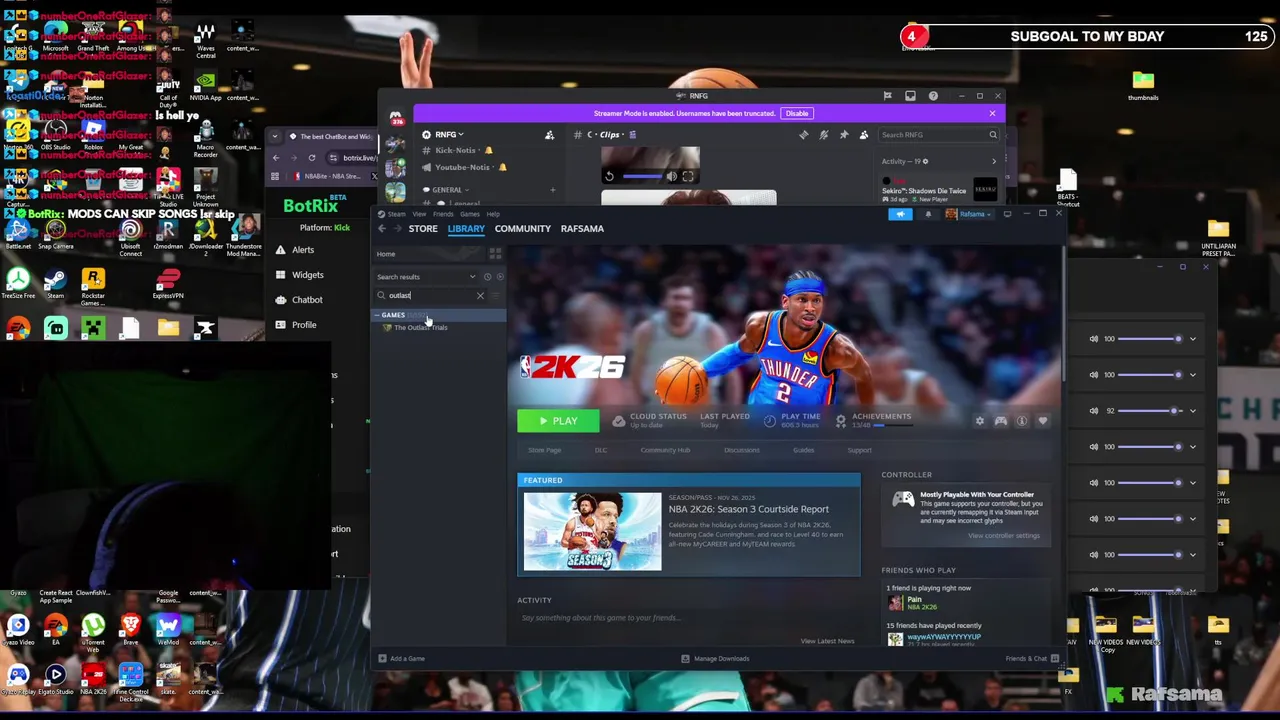Go back in Steam navigation
The width and height of the screenshot is (1280, 720).
coord(382,229)
